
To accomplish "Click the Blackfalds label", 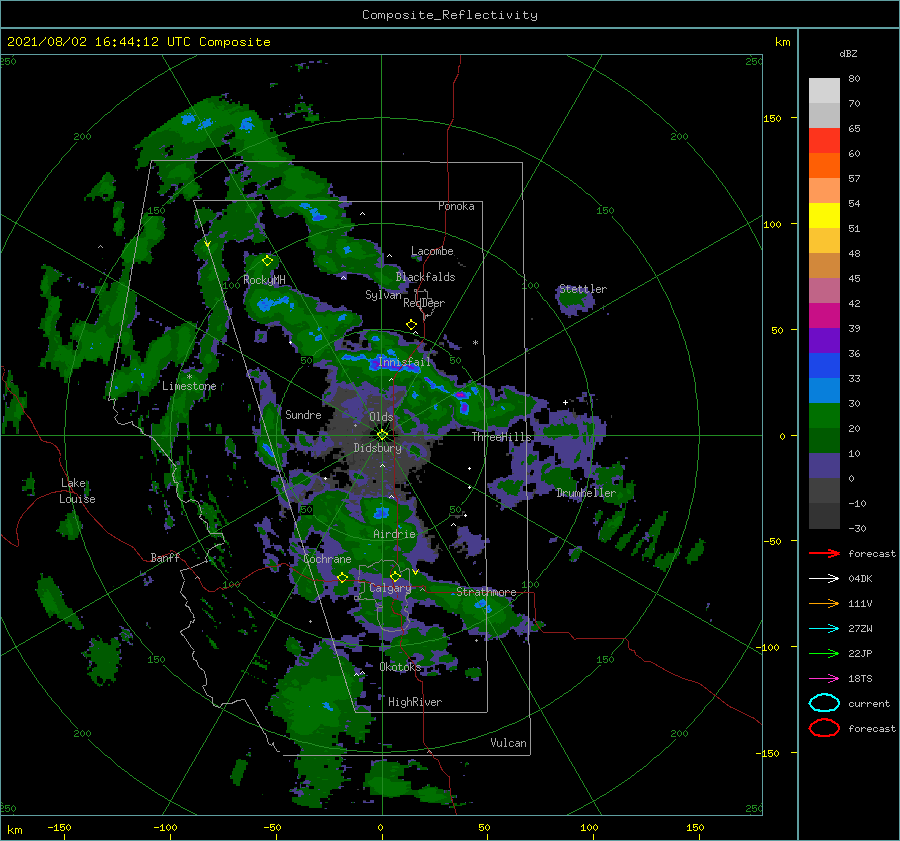I will (425, 277).
